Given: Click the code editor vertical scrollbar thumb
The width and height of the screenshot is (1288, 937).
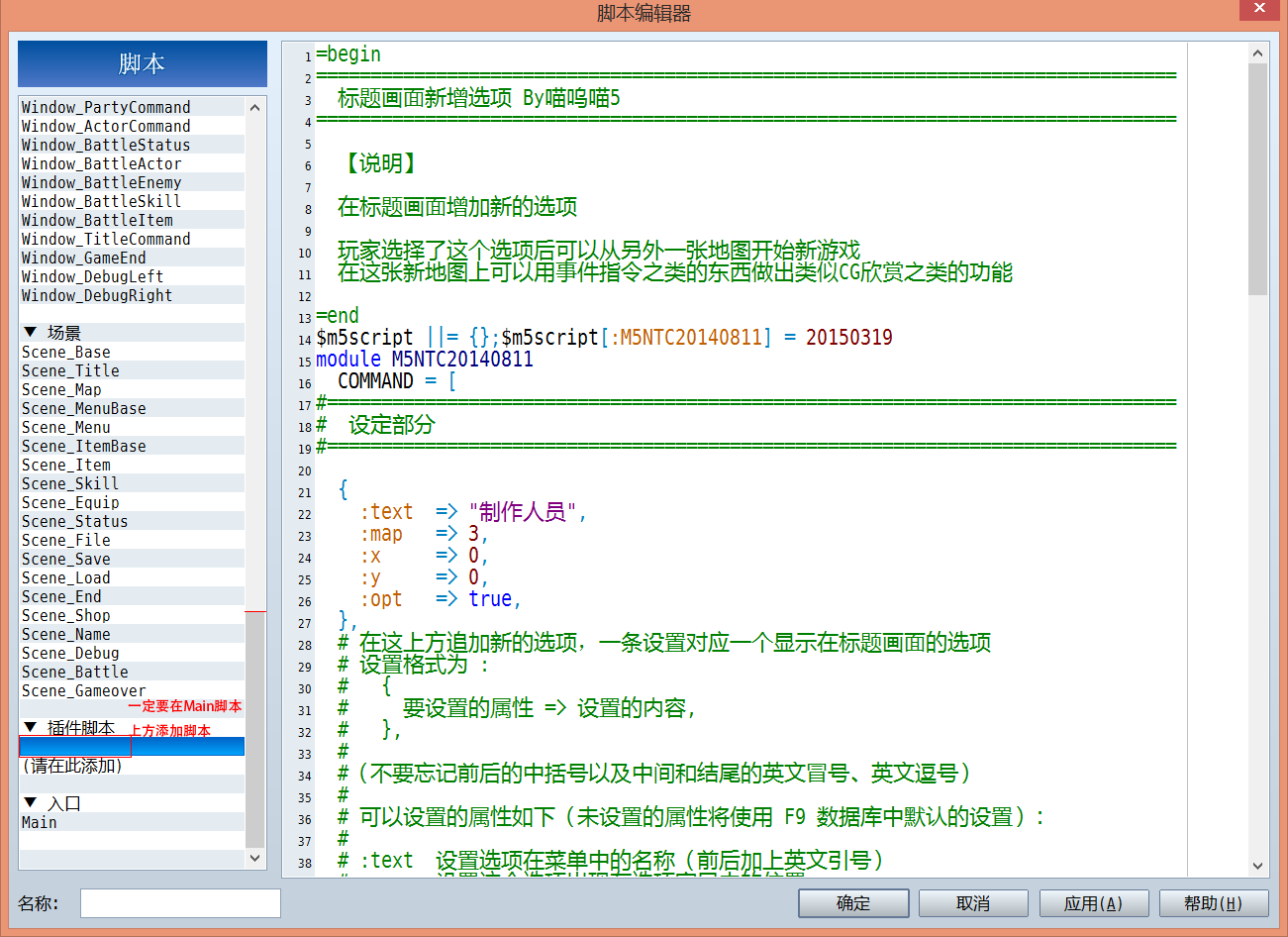Looking at the screenshot, I should [1258, 179].
